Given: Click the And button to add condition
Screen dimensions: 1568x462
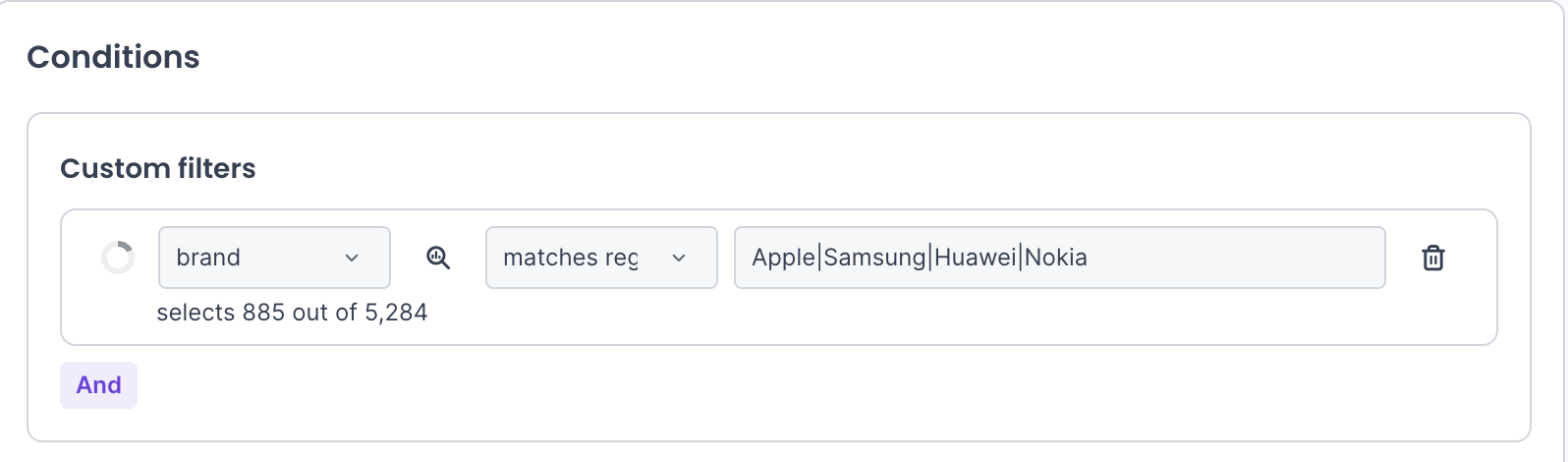Looking at the screenshot, I should (x=99, y=385).
